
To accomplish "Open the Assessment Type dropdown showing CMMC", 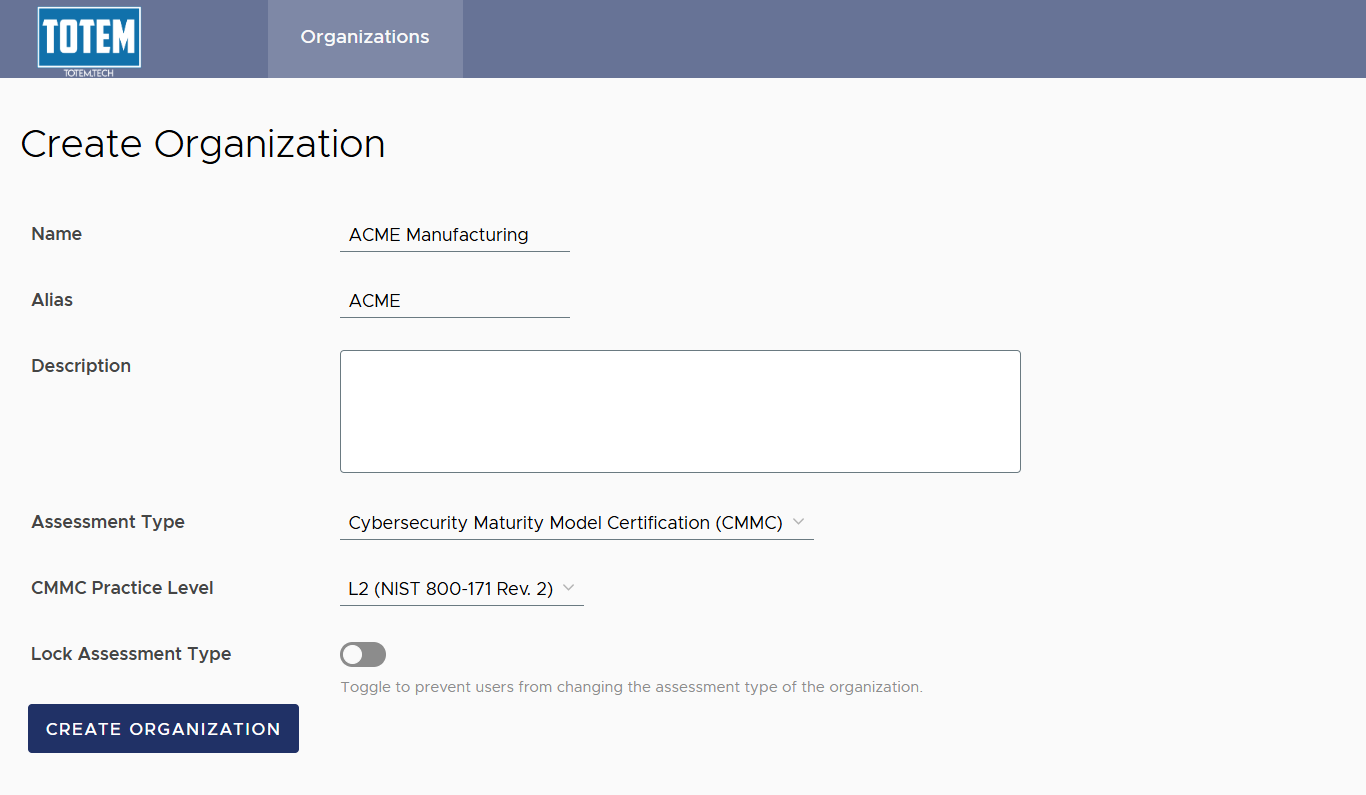I will pos(577,523).
